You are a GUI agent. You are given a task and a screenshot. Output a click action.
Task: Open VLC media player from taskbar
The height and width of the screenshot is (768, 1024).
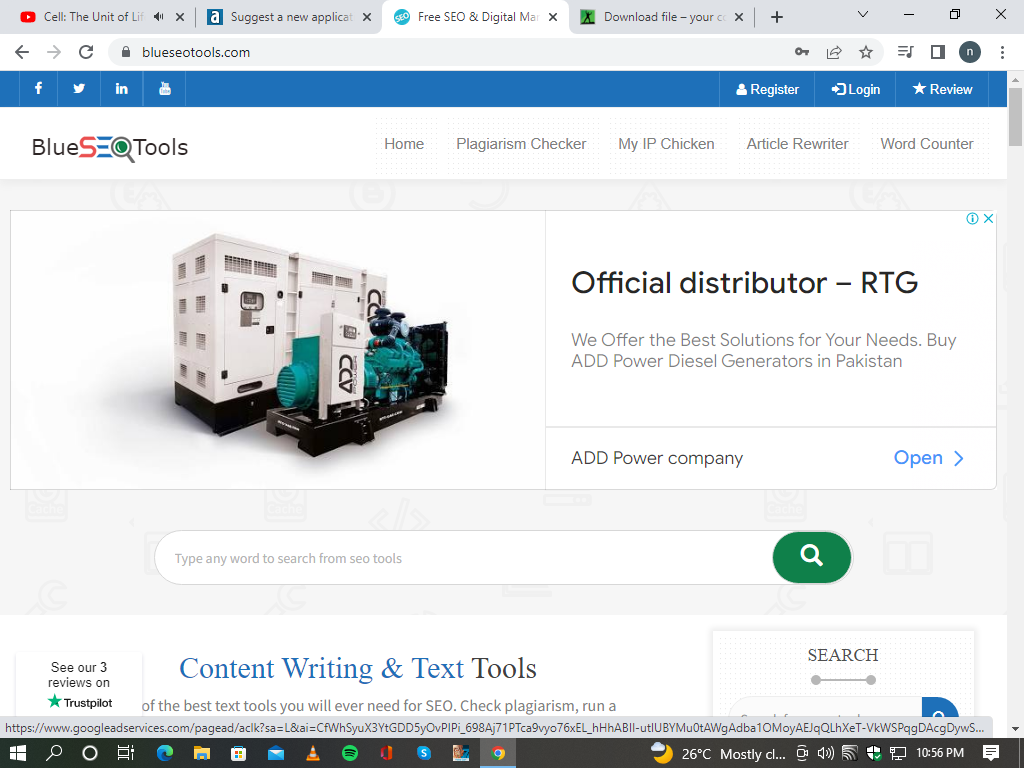click(x=313, y=753)
